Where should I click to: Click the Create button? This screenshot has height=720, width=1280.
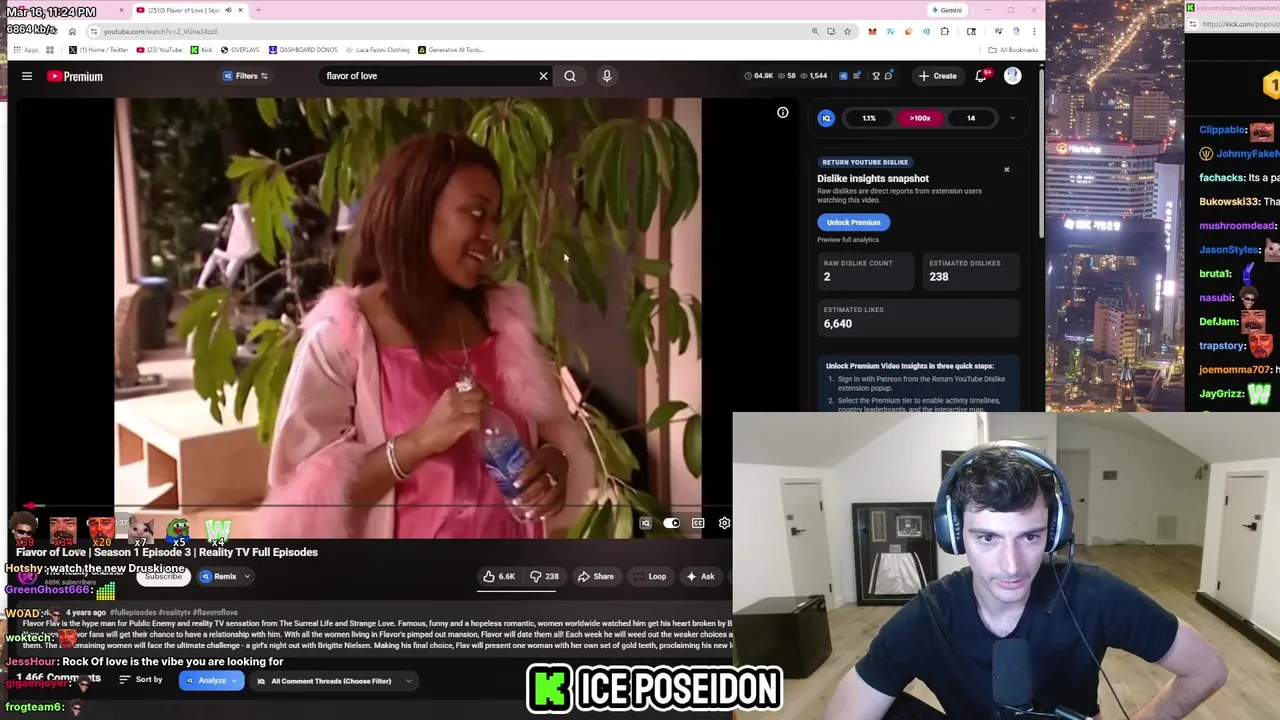pyautogui.click(x=938, y=76)
